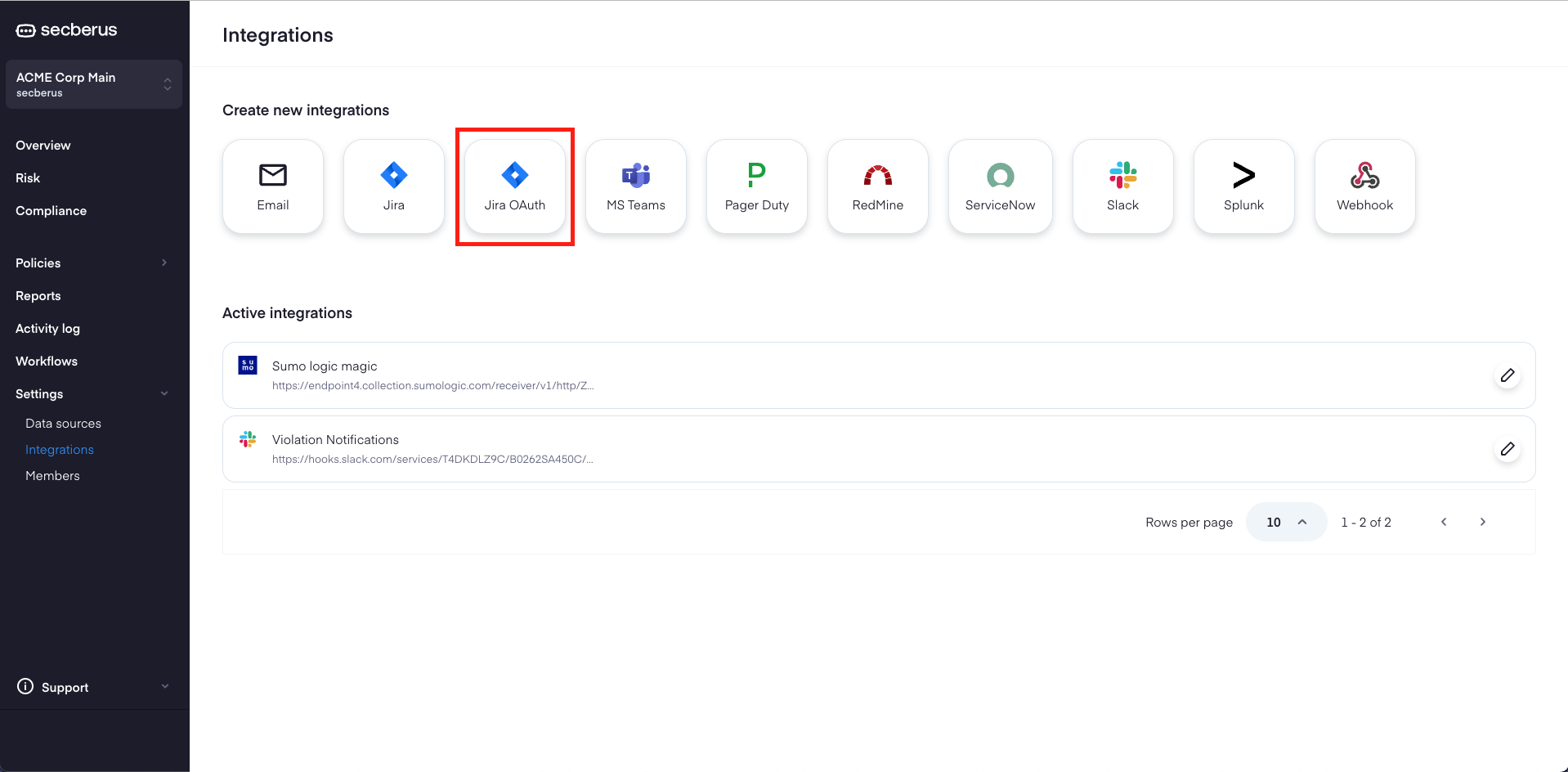The height and width of the screenshot is (772, 1568).
Task: Click the '1 - 2 of 2' page count
Action: [1366, 522]
